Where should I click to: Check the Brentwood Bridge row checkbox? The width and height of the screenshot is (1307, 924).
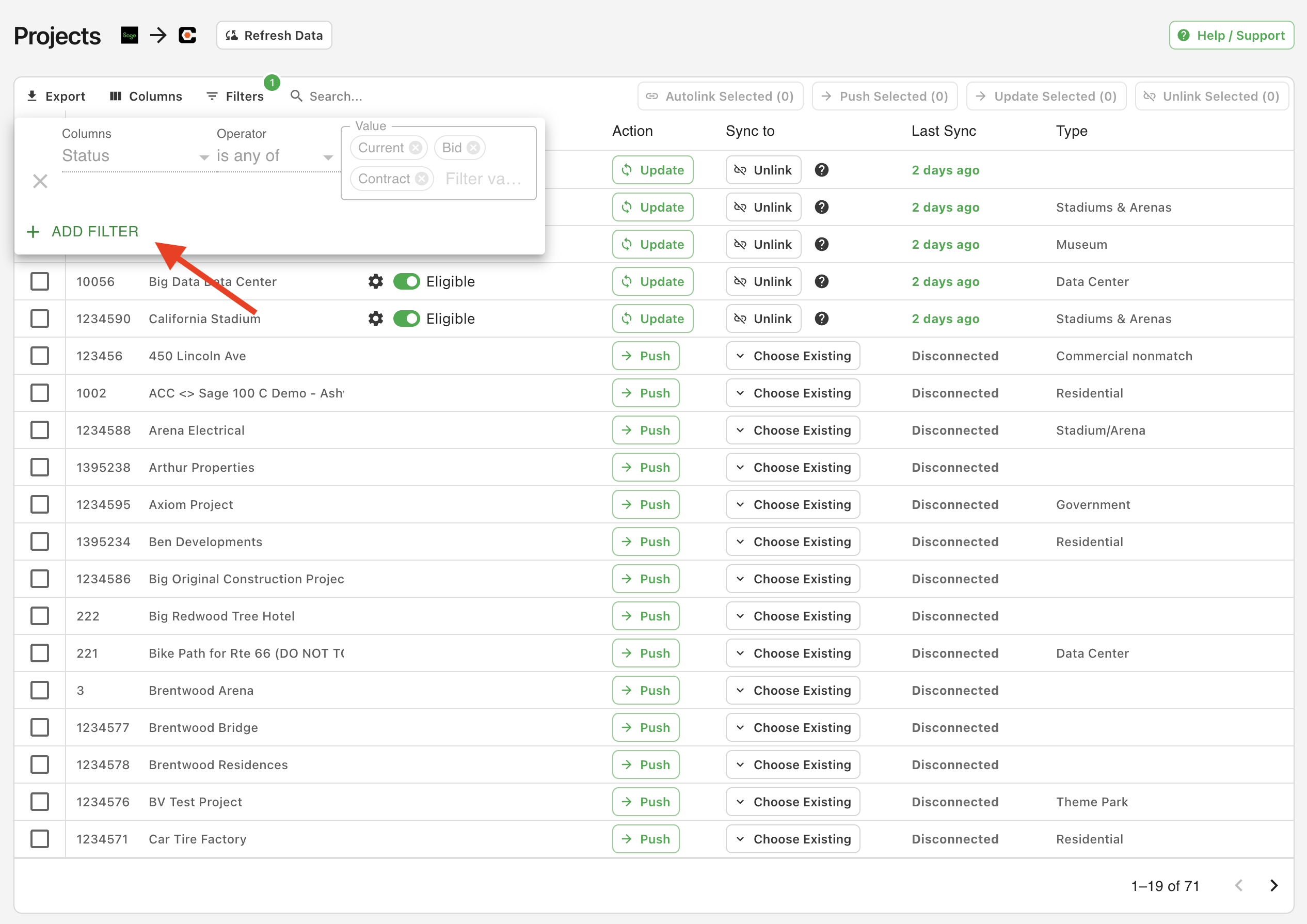pyautogui.click(x=40, y=727)
